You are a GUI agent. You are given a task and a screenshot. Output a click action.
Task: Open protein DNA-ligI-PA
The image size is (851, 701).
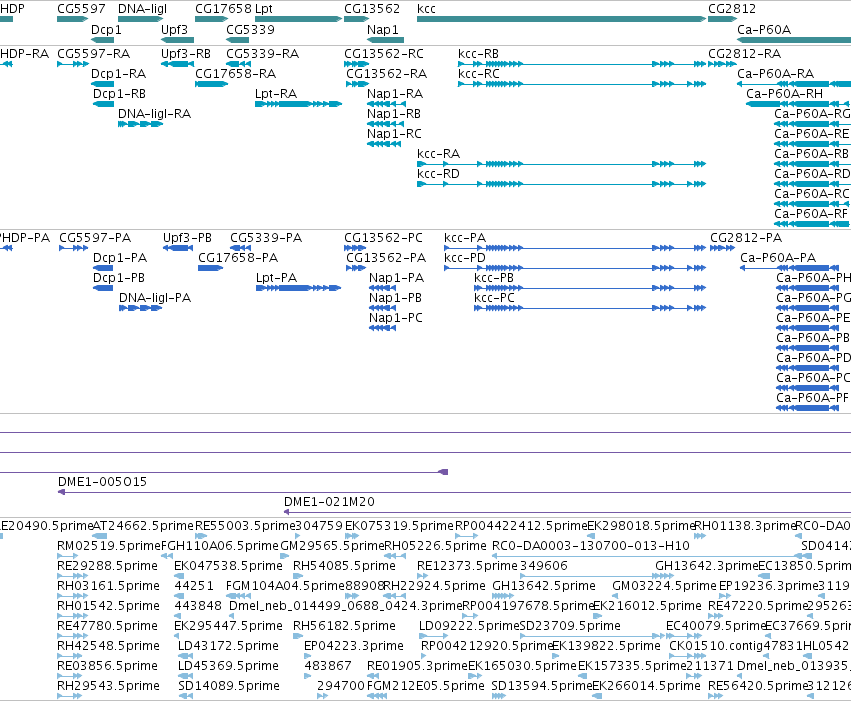pyautogui.click(x=155, y=298)
